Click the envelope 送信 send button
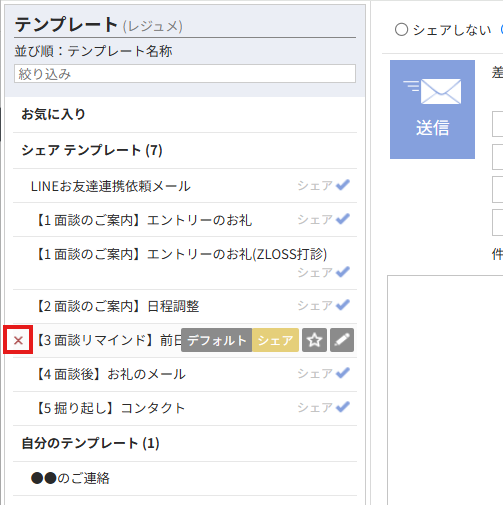The width and height of the screenshot is (503, 505). pos(432,109)
